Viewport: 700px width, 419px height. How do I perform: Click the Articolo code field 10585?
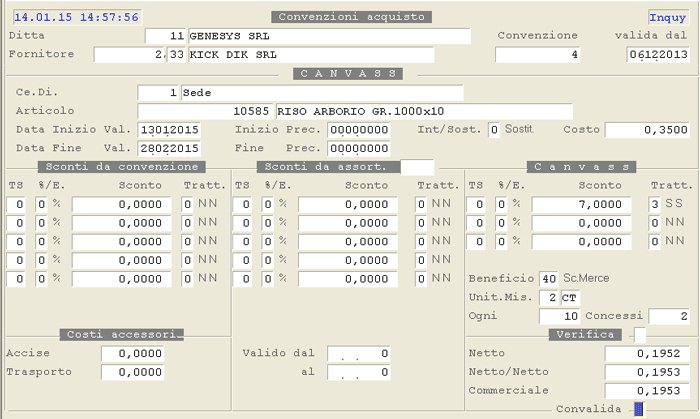(205, 112)
